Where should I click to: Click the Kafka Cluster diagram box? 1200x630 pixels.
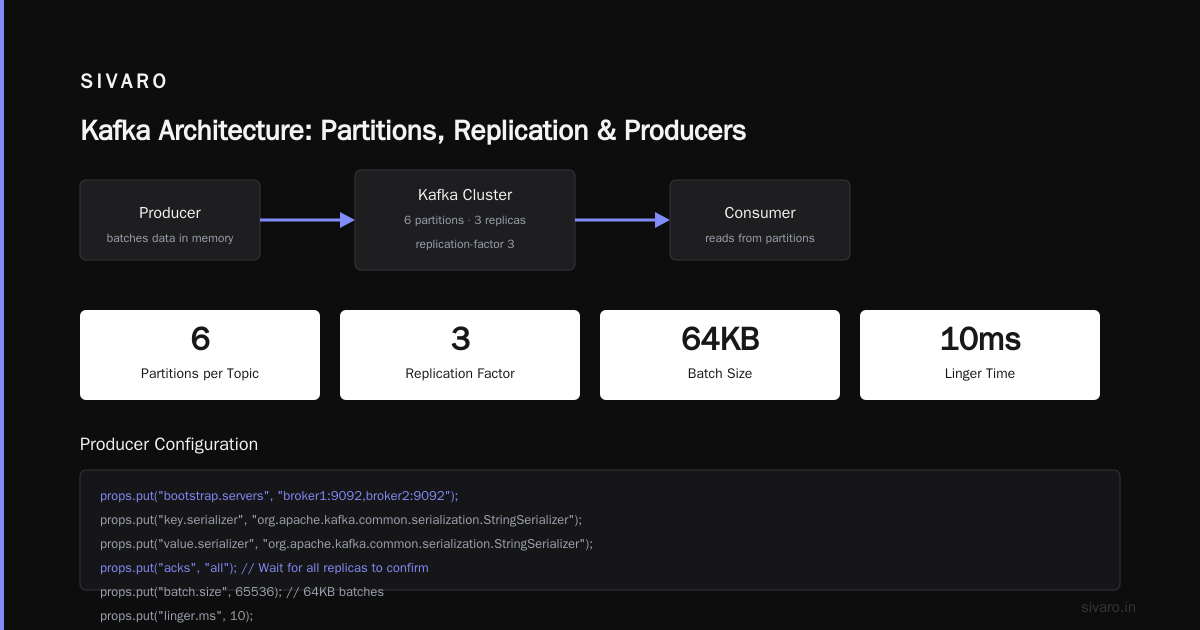(x=465, y=220)
